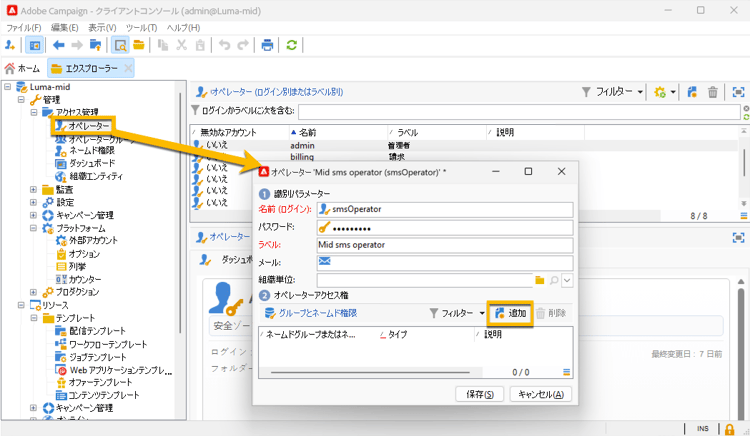Click the home display icon in main toolbar
750x436 pixels.
[x=34, y=45]
